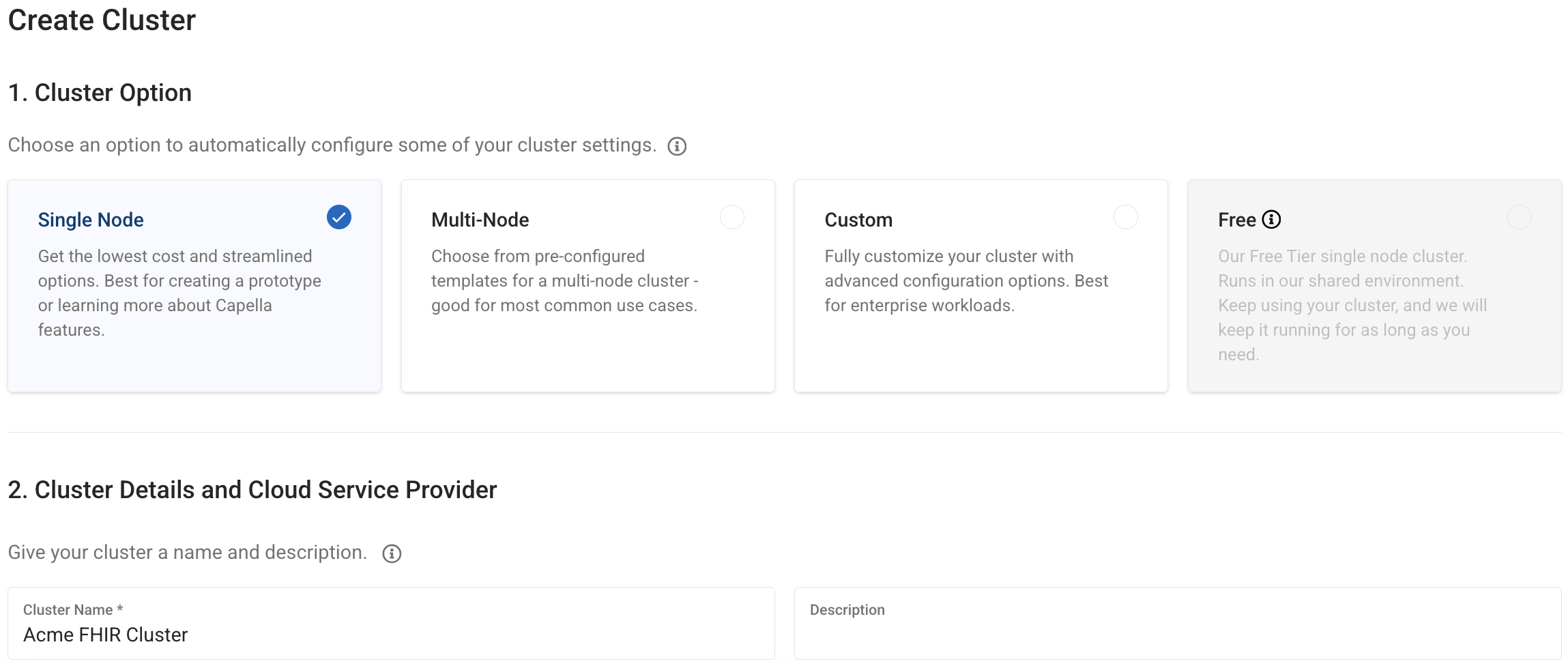Select the Custom radio button
1568x666 pixels.
[1125, 217]
